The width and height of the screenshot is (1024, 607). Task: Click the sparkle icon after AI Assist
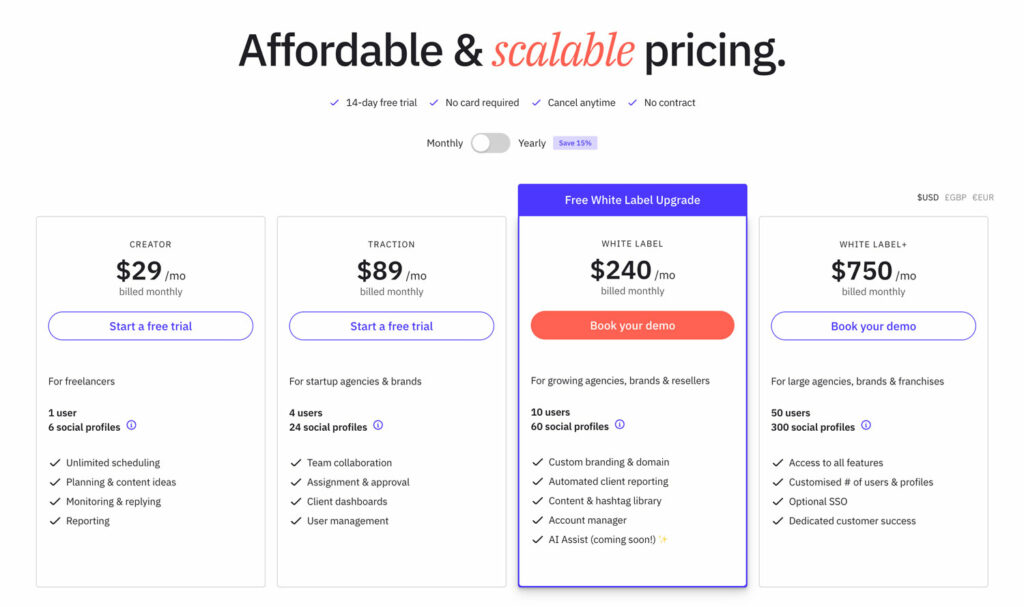pyautogui.click(x=663, y=540)
